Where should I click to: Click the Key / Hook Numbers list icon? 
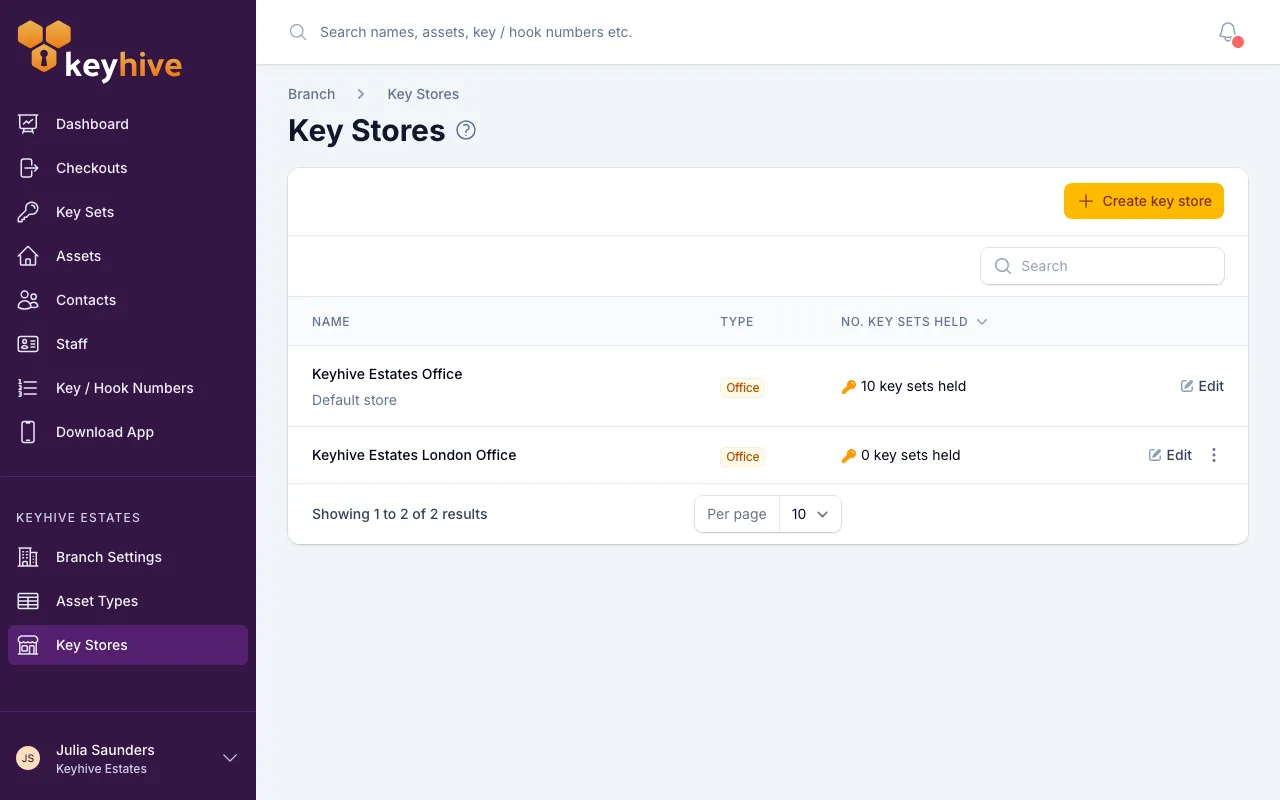point(28,388)
